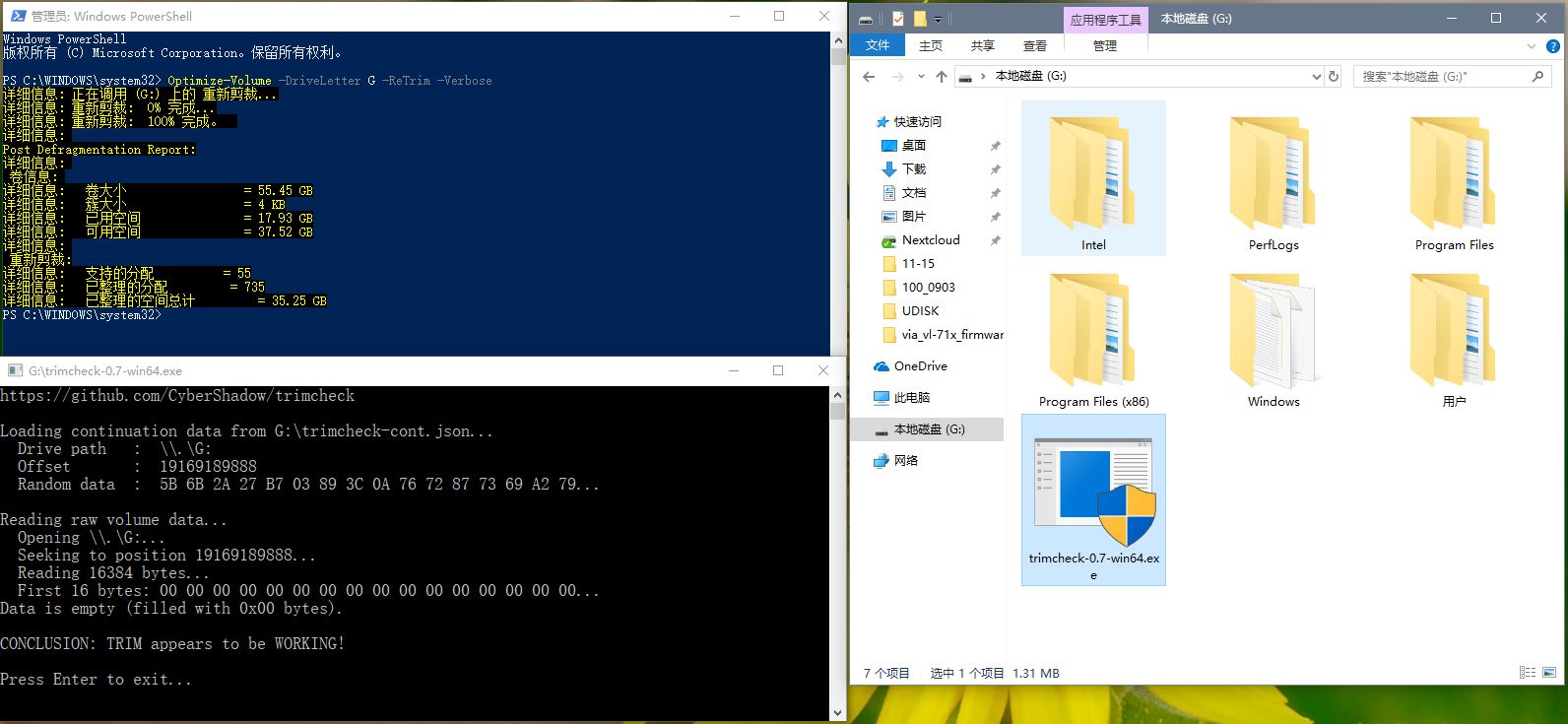Click the trimcheck console window title icon
Screen dimensions: 1568x724
pyautogui.click(x=15, y=370)
